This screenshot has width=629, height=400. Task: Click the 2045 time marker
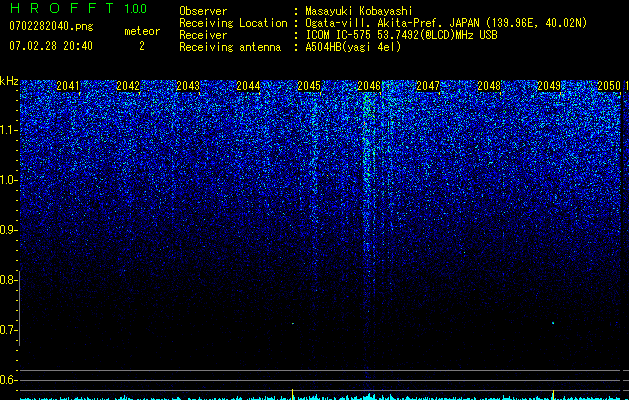[x=309, y=85]
